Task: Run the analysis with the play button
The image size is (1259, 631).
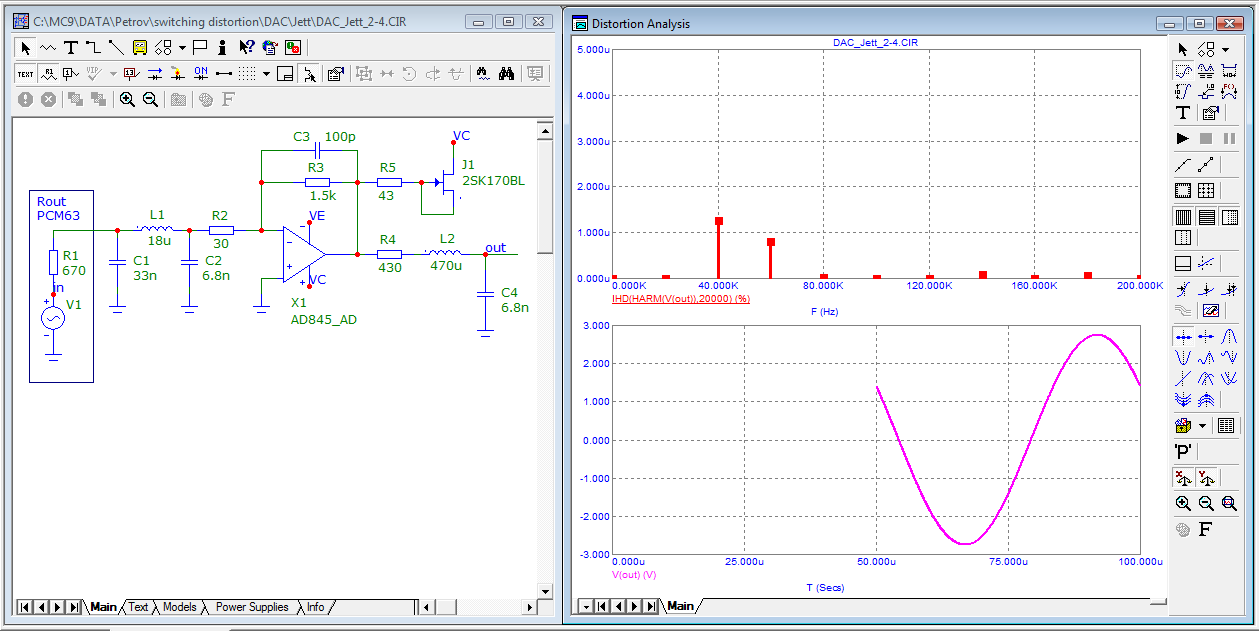Action: (x=1183, y=137)
